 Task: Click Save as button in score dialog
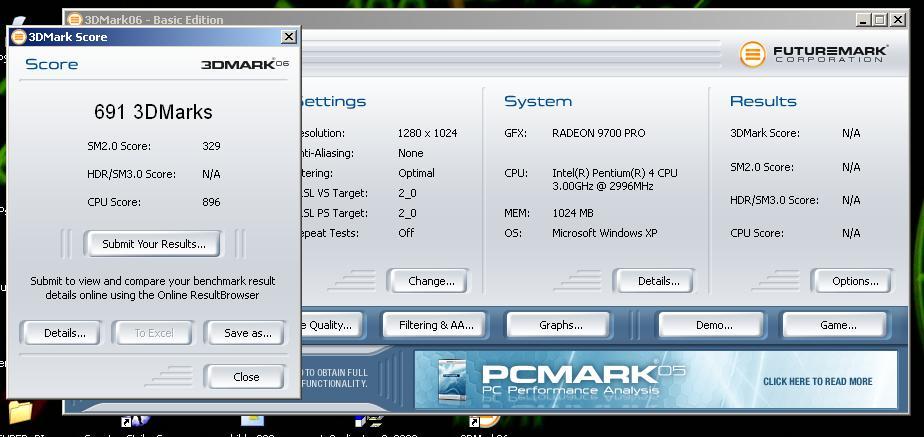pos(245,333)
